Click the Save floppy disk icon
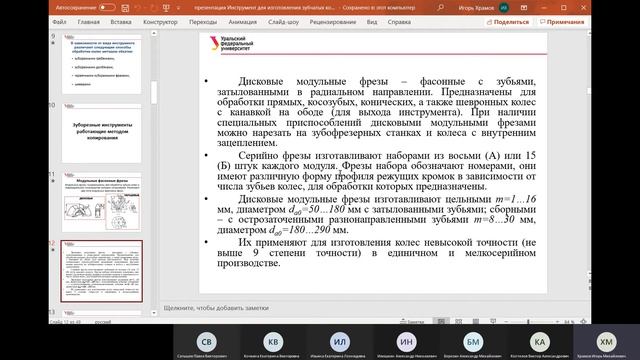Viewport: 640px width, 360px height. tap(125, 8)
